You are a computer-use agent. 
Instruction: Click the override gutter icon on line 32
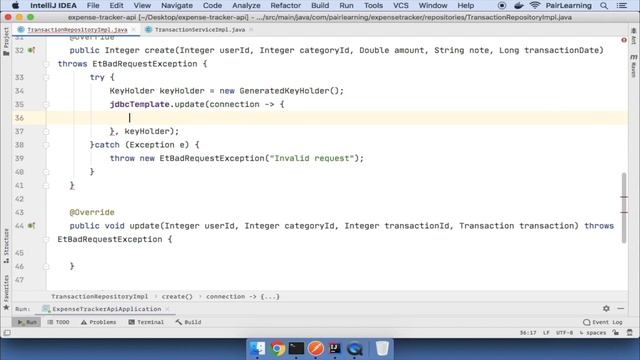point(31,50)
